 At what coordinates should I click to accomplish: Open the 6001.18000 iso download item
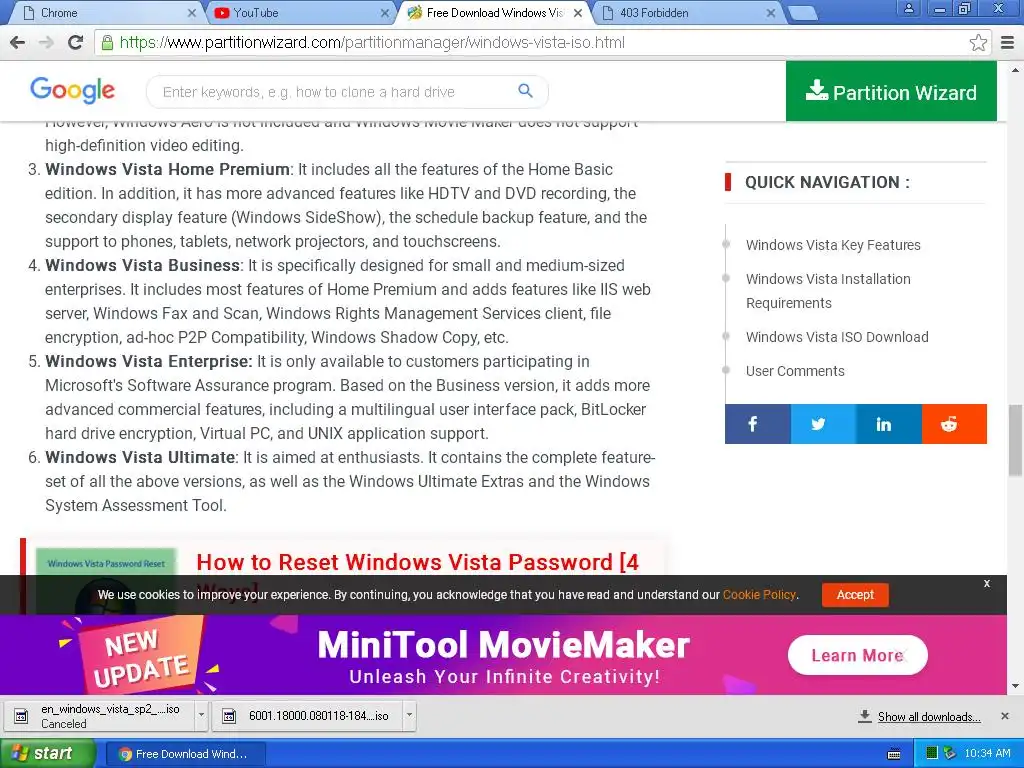pos(308,716)
